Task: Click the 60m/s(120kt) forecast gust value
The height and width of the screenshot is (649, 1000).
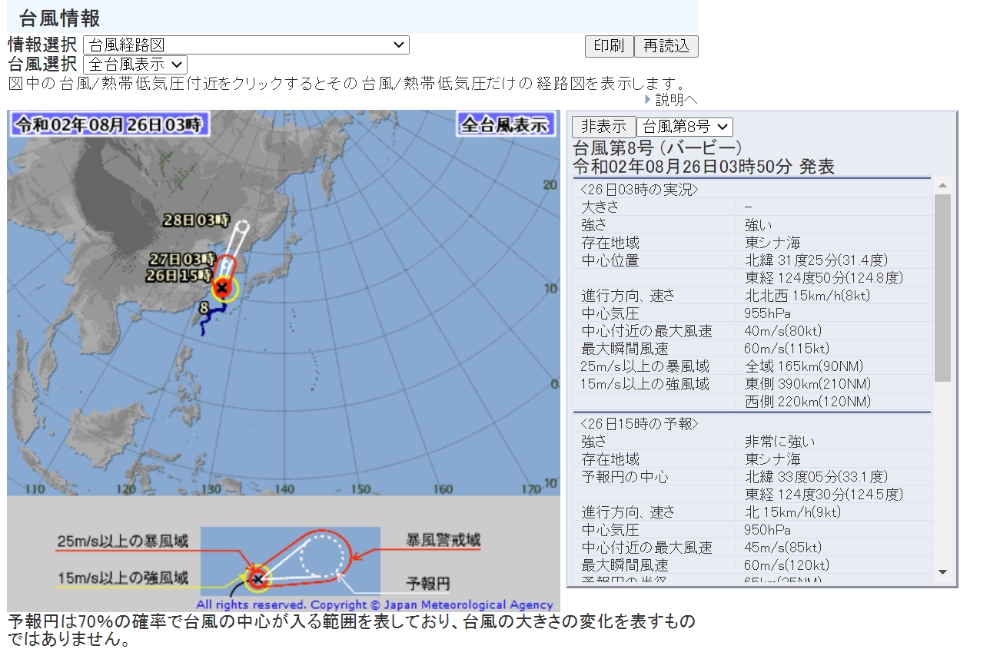Action: (x=786, y=565)
